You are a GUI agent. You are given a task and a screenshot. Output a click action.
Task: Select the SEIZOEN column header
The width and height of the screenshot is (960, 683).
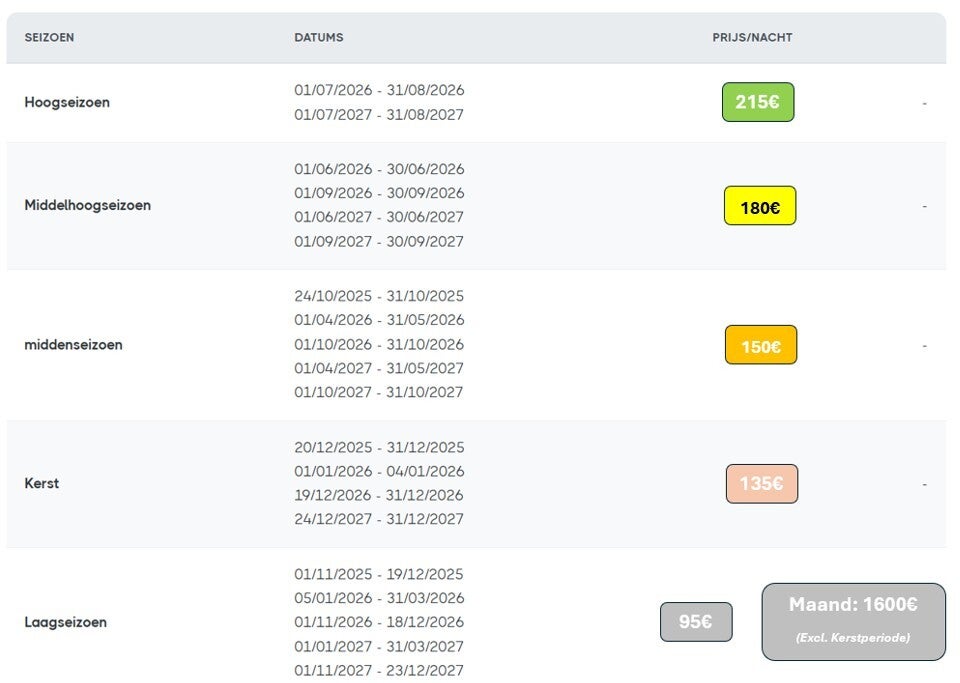coord(49,37)
